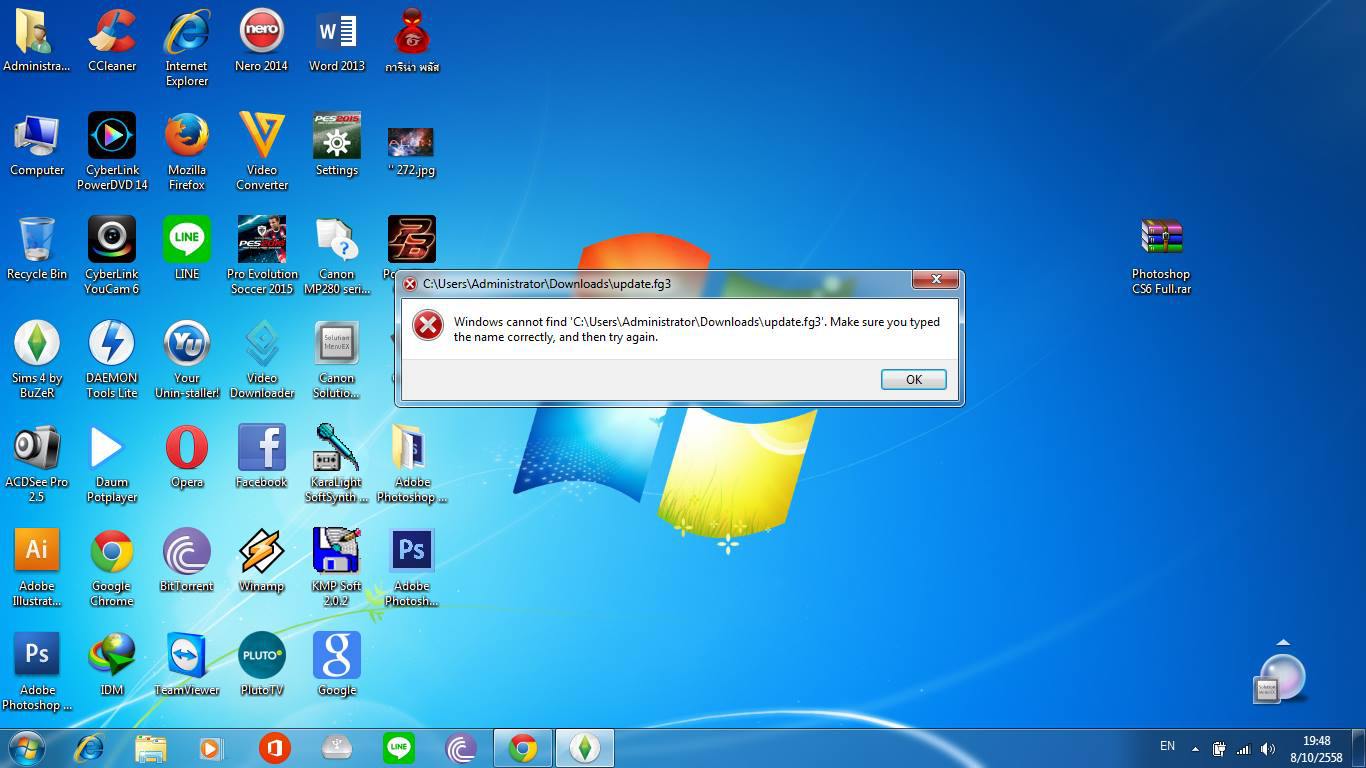Open the network signal tray icon
1366x768 pixels.
click(x=1243, y=748)
